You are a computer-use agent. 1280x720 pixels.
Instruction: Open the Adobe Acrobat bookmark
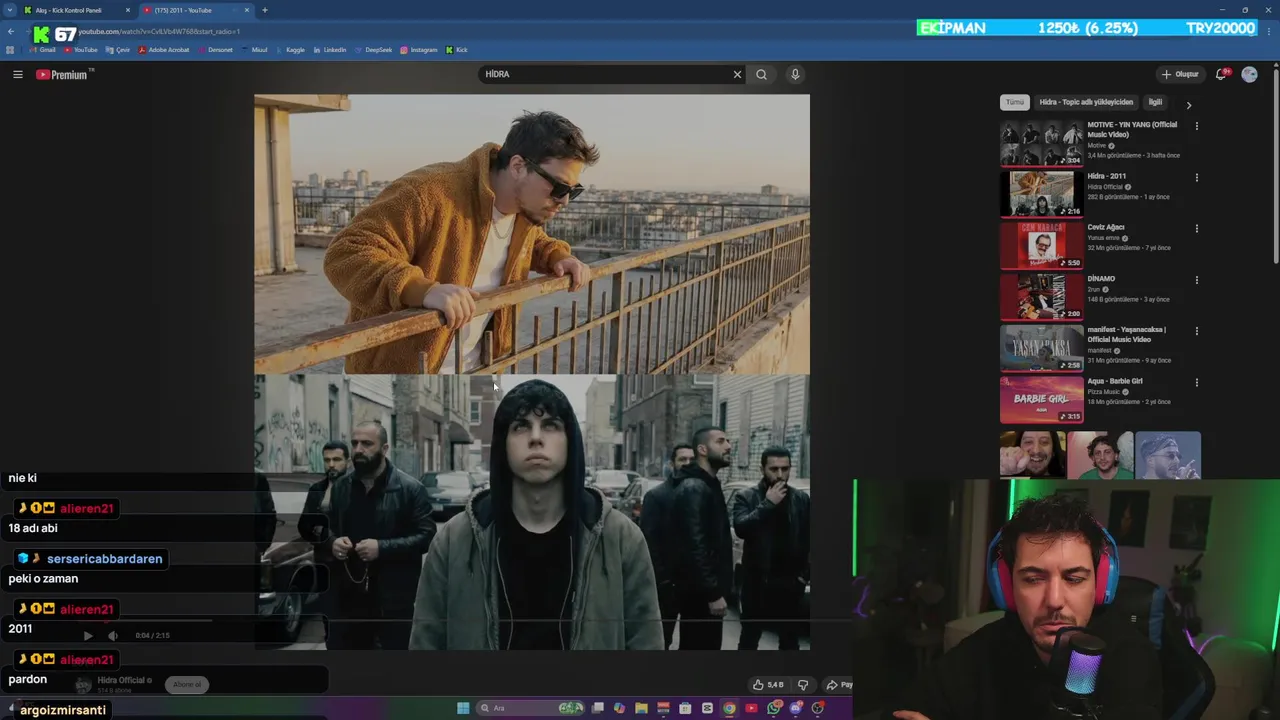tap(163, 50)
